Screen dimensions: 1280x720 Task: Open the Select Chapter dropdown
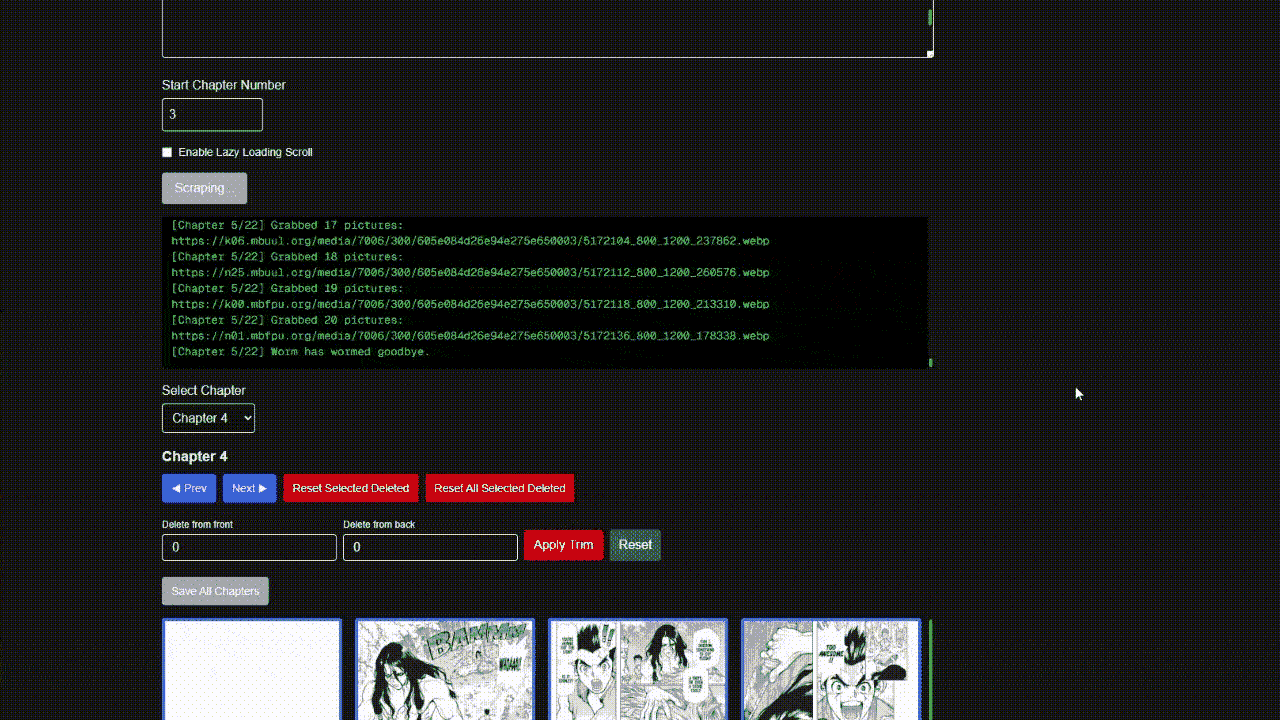(208, 418)
